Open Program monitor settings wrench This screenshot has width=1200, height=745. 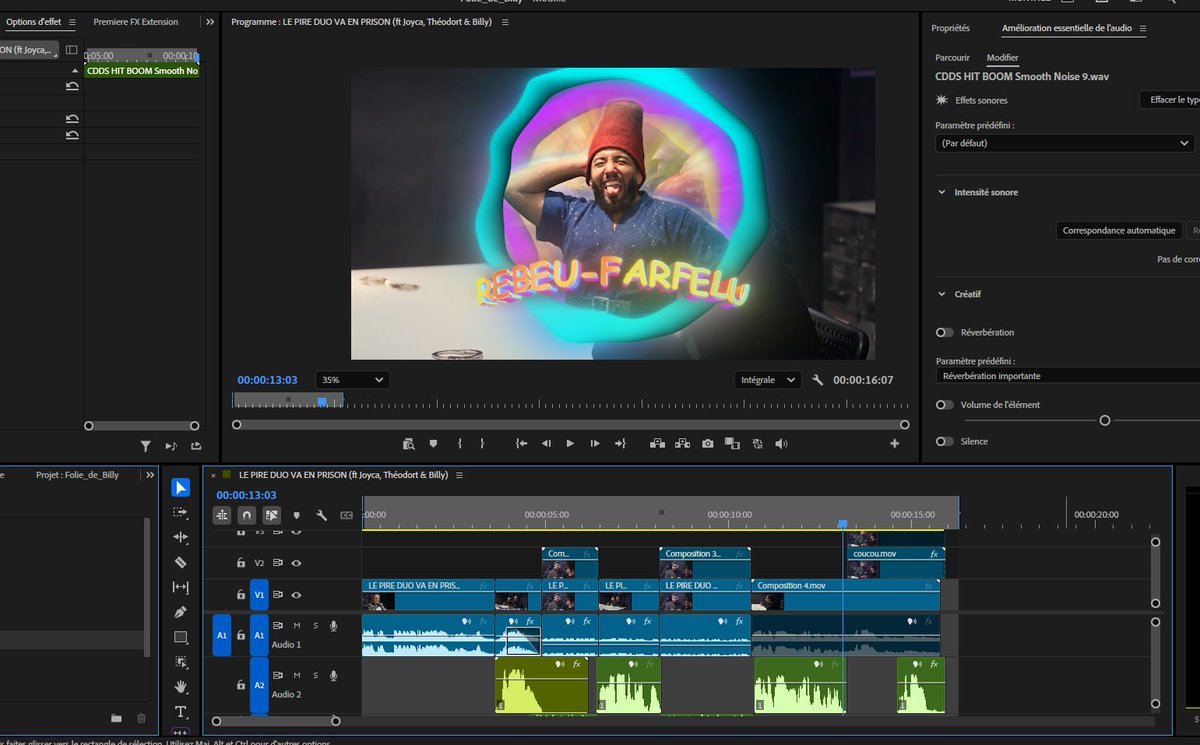[817, 380]
